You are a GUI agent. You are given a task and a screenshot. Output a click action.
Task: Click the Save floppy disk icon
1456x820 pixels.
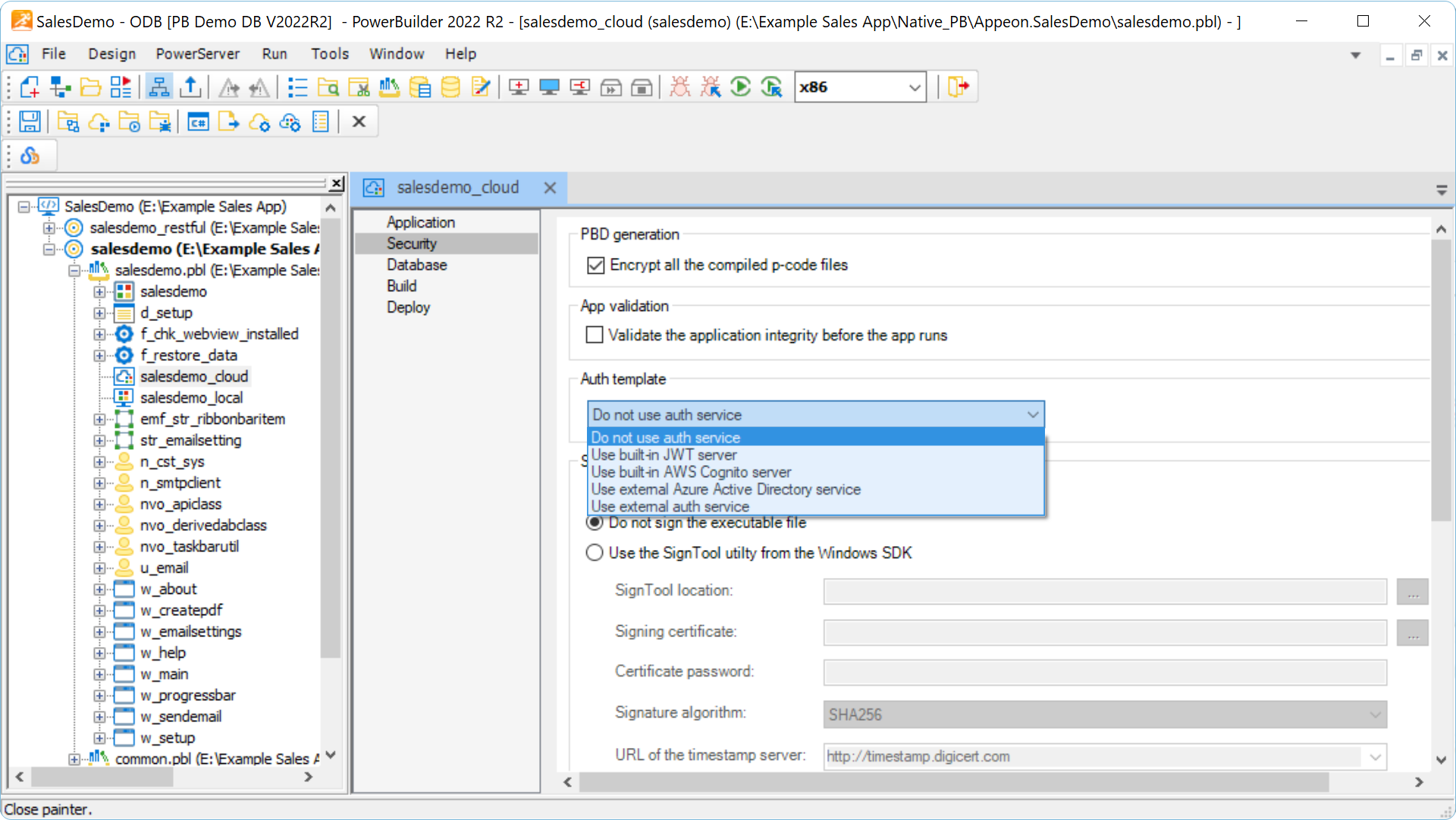[30, 121]
